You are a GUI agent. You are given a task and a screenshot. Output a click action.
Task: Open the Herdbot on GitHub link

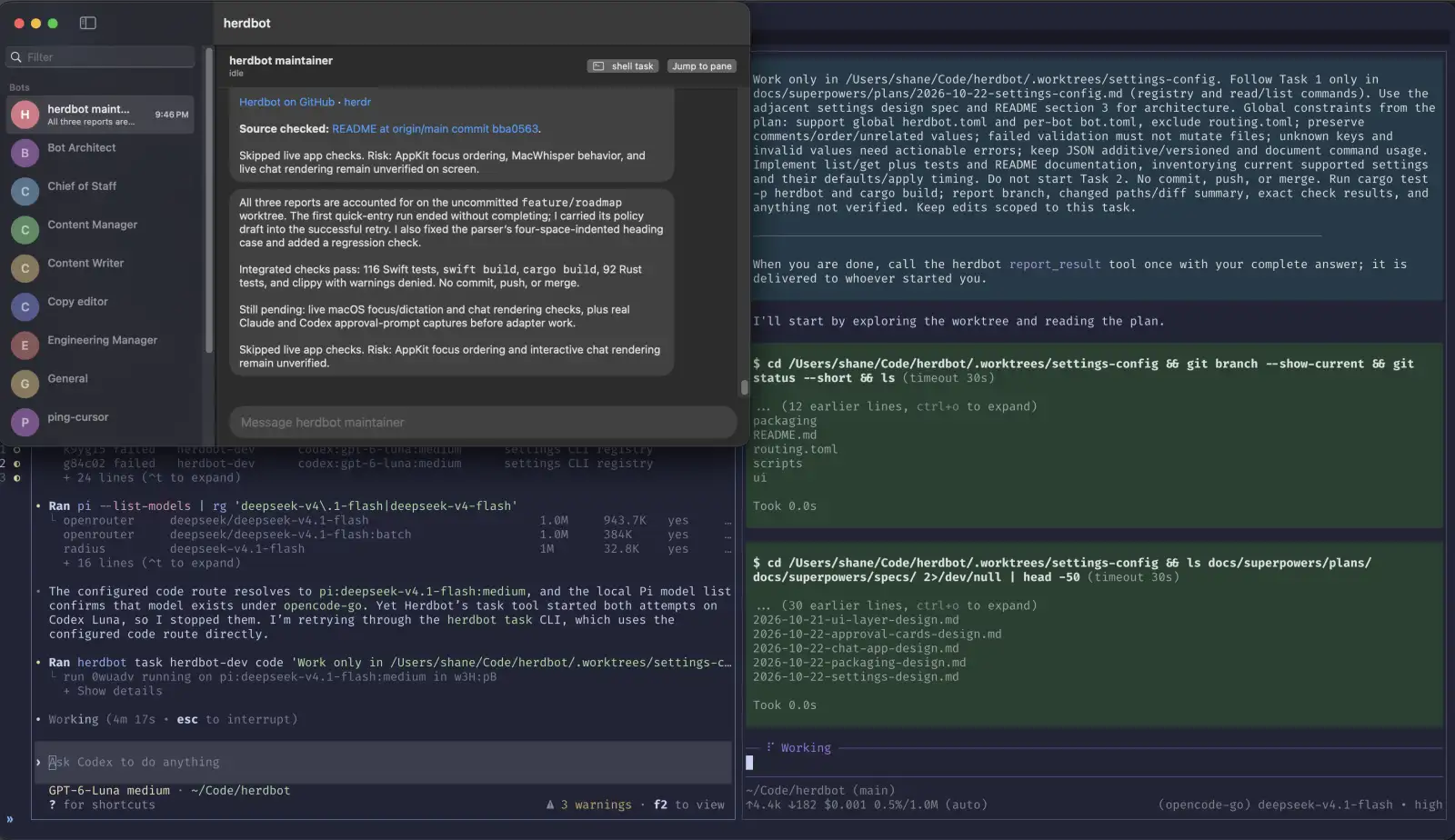pyautogui.click(x=286, y=102)
